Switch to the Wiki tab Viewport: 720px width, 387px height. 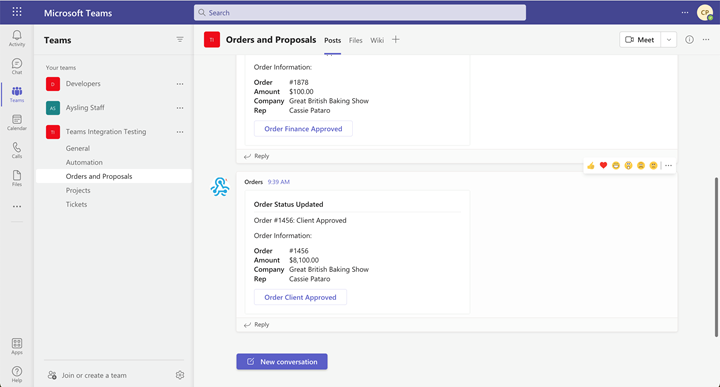[x=377, y=40]
